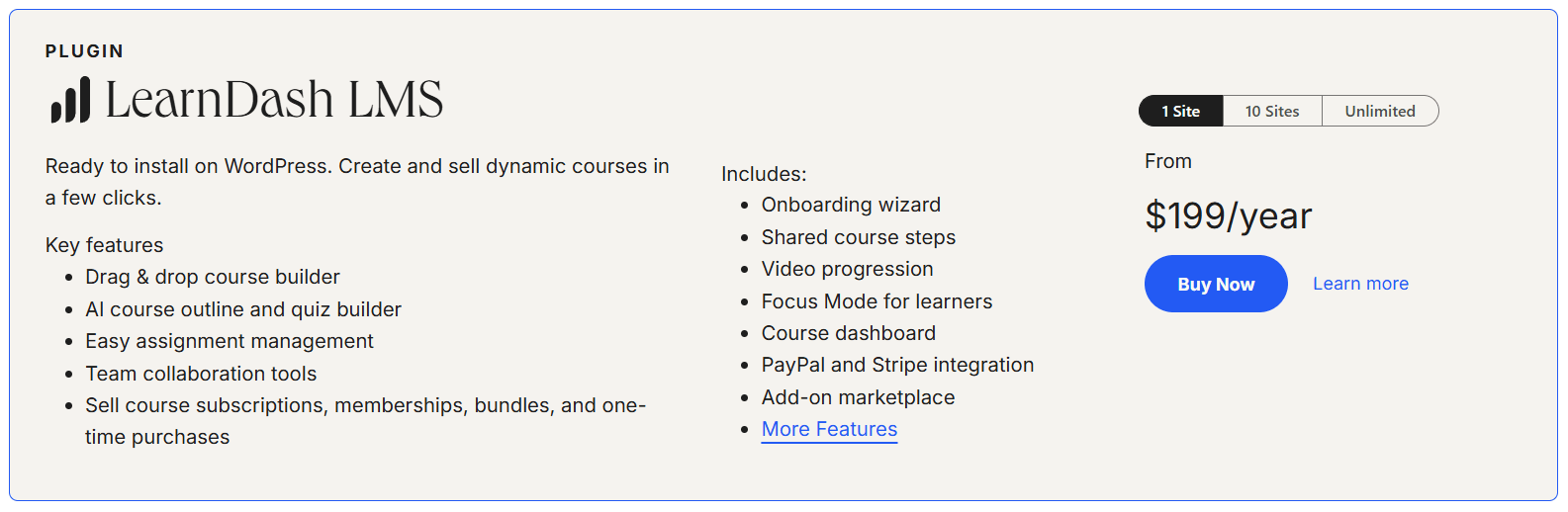This screenshot has height=512, width=1568.
Task: Switch to the 10 Sites plan
Action: click(x=1271, y=112)
